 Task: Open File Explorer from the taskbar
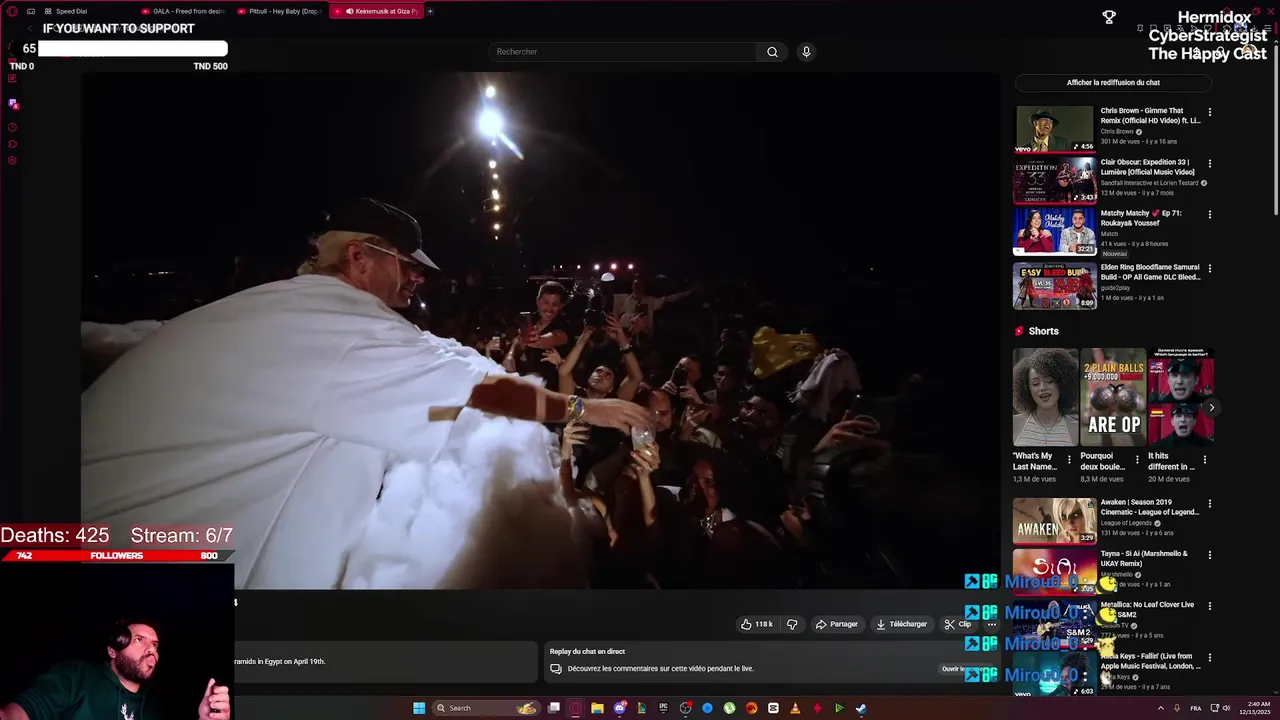click(597, 708)
